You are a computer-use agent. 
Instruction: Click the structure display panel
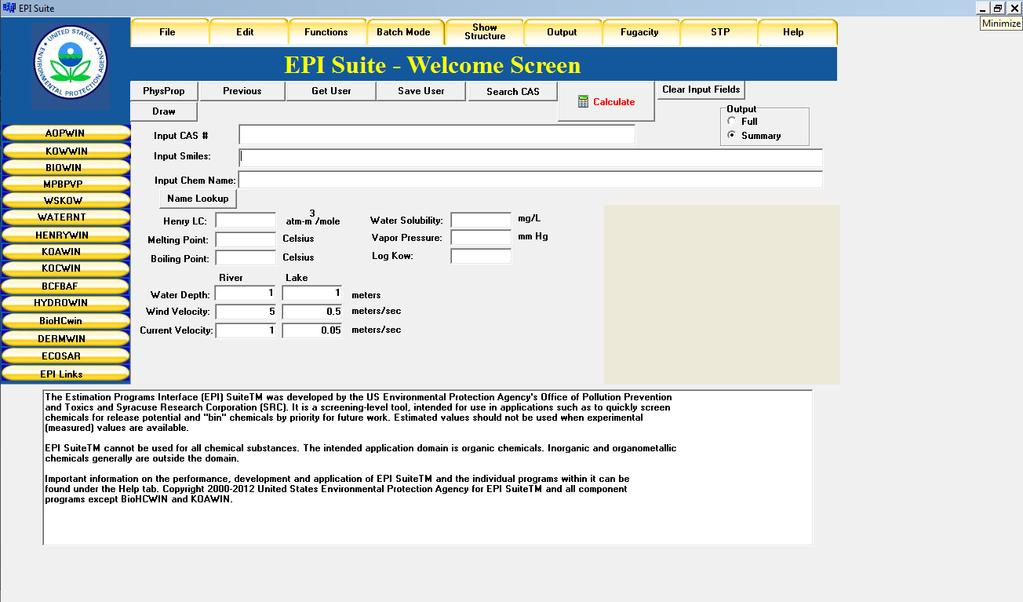click(722, 294)
